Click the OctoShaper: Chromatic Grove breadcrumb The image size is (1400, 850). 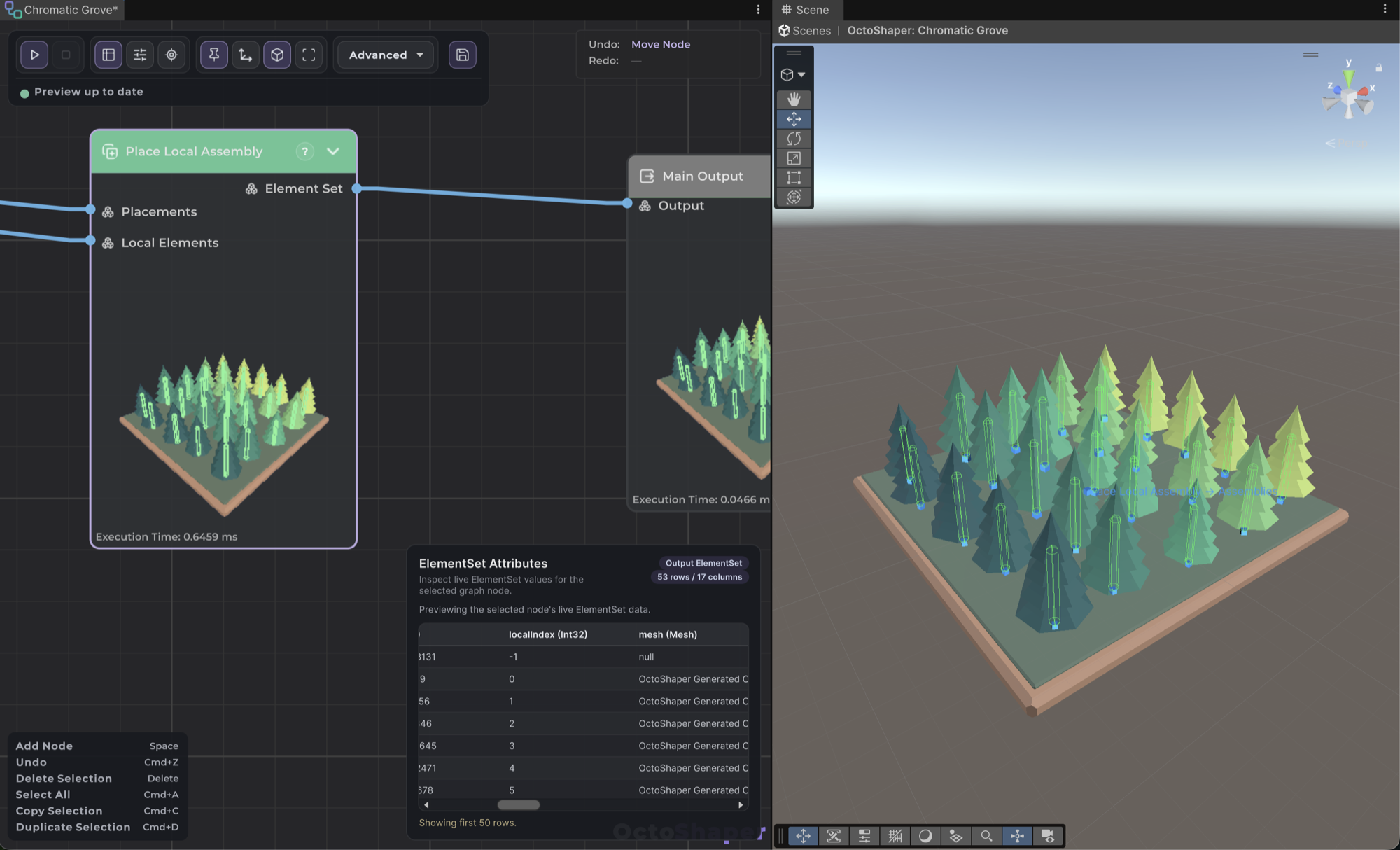[x=927, y=31]
